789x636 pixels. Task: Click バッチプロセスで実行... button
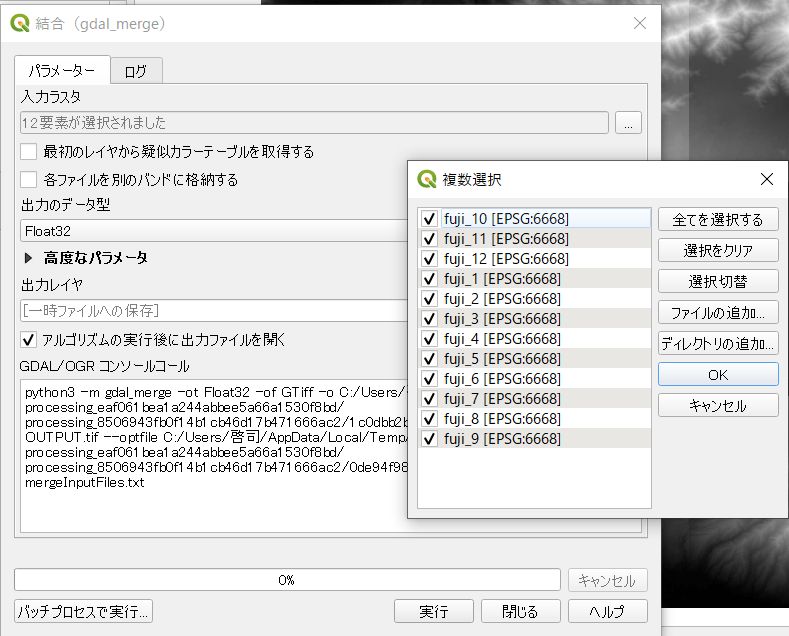coord(84,611)
